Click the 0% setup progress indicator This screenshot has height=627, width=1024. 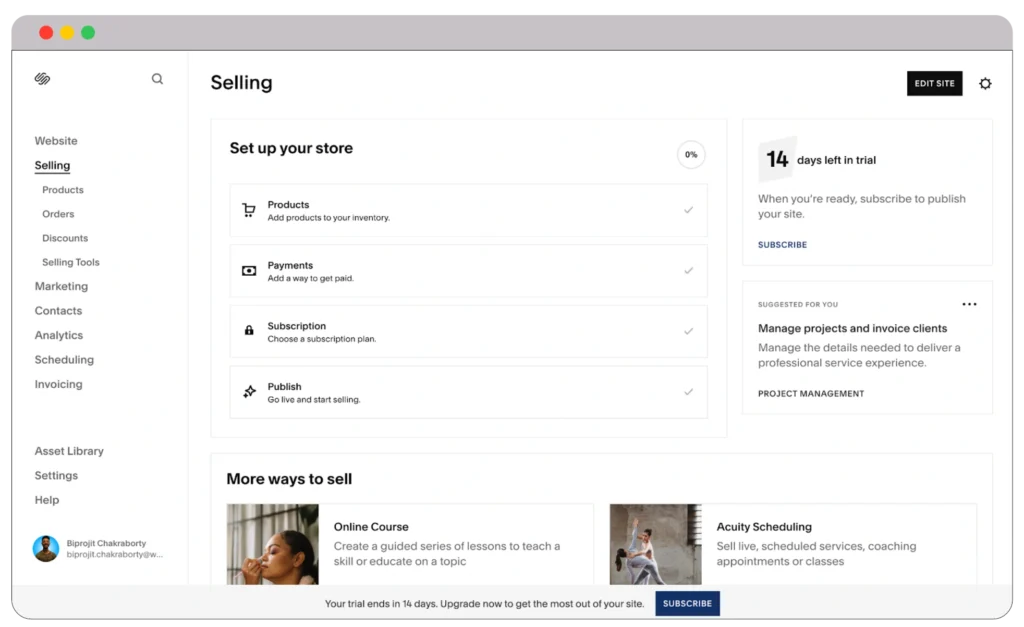pyautogui.click(x=690, y=155)
